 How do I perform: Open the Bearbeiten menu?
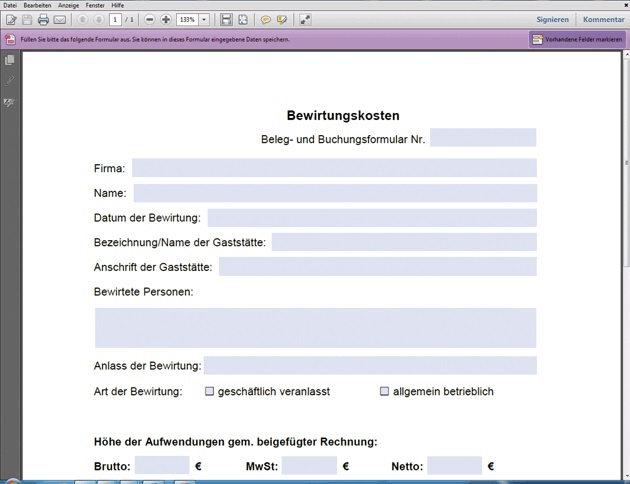pyautogui.click(x=37, y=5)
